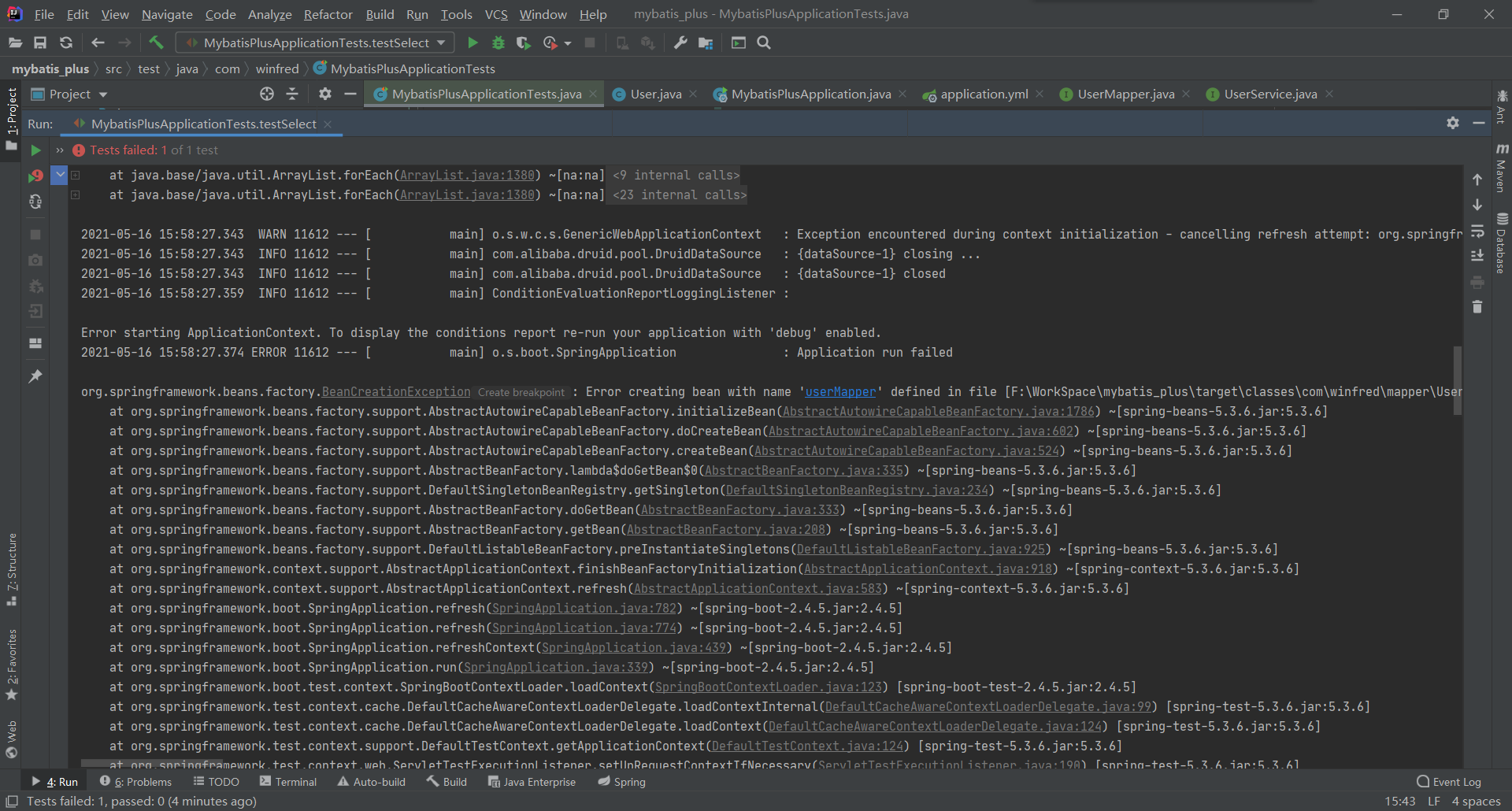1512x811 pixels.
Task: Open the Maven tool window
Action: 1502,169
